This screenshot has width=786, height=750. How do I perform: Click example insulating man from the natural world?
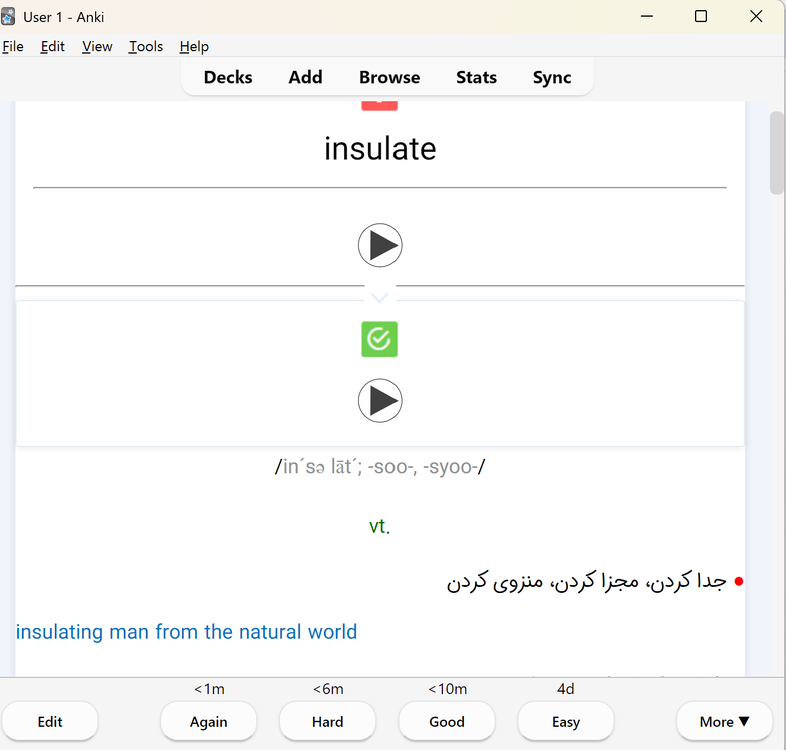(186, 632)
